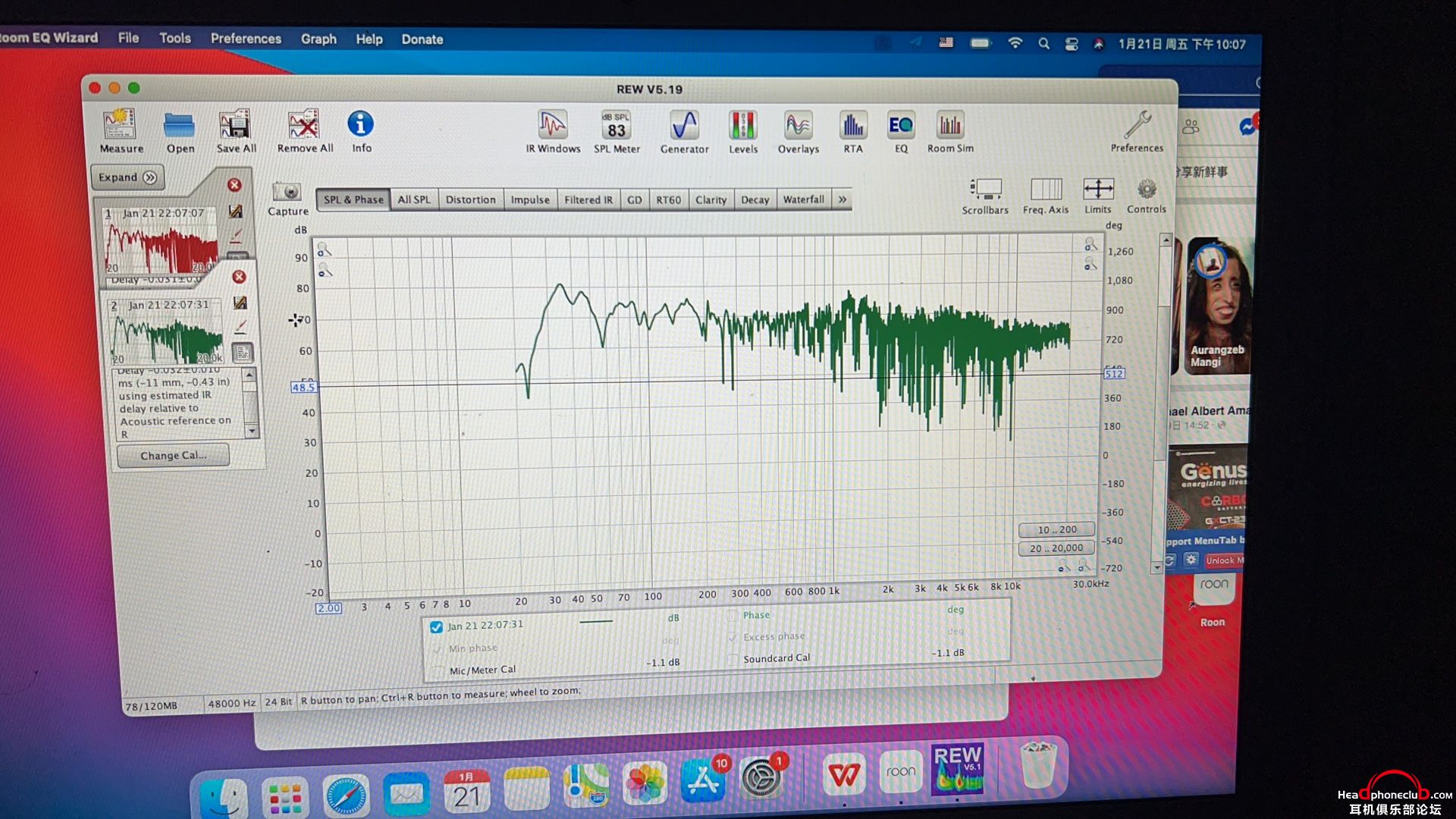
Task: Click graph vertical scrollbar up arrow
Action: point(1166,240)
